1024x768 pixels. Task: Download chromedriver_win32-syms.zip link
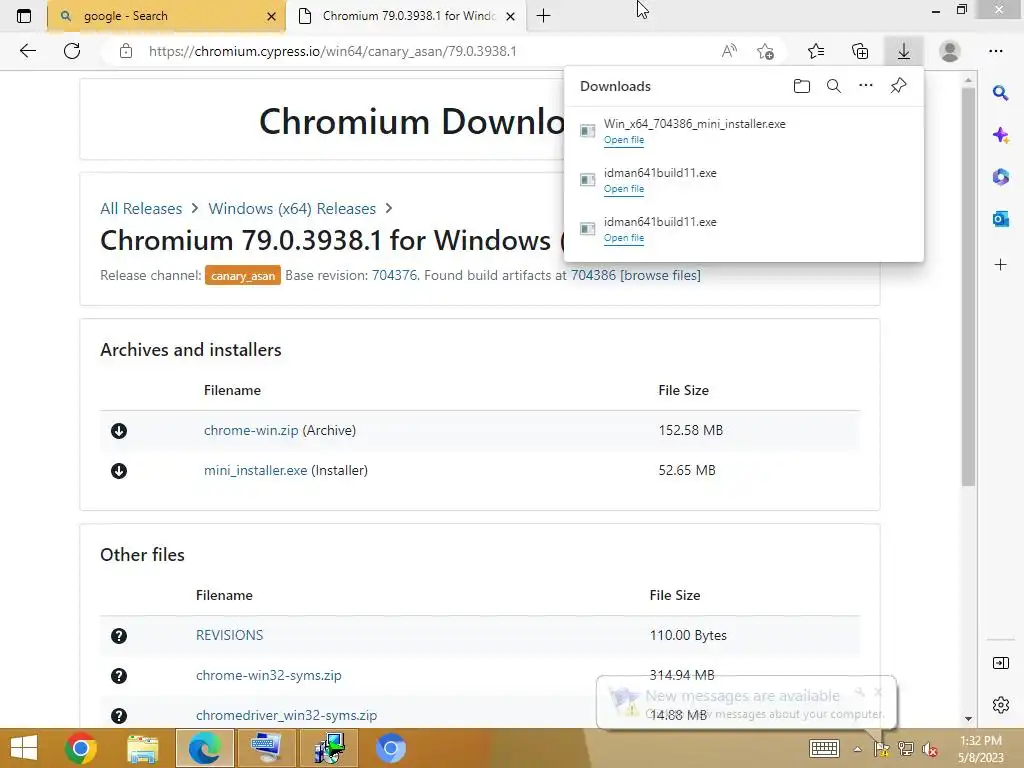pos(286,715)
